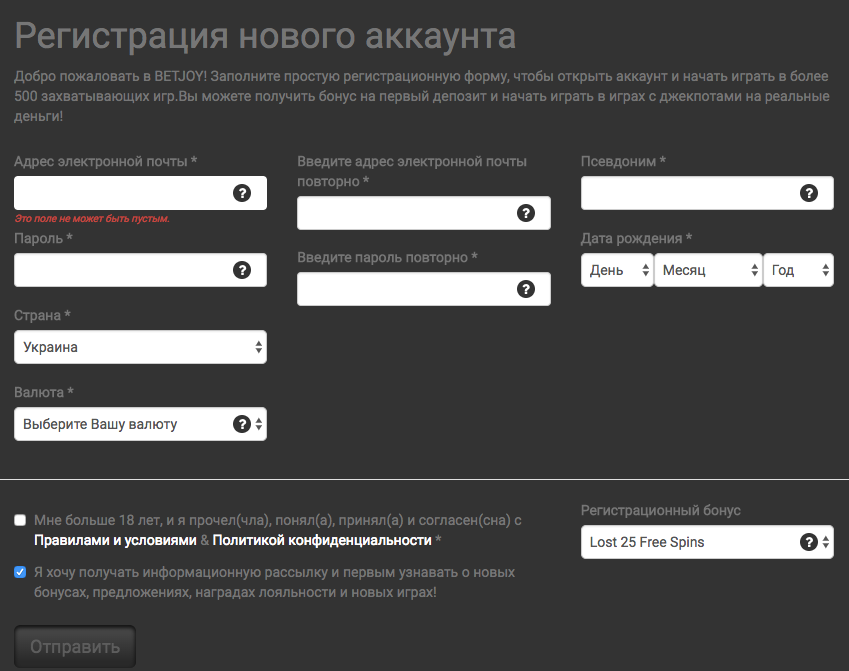Click the Отправить submit button
The width and height of the screenshot is (849, 671).
coord(75,647)
